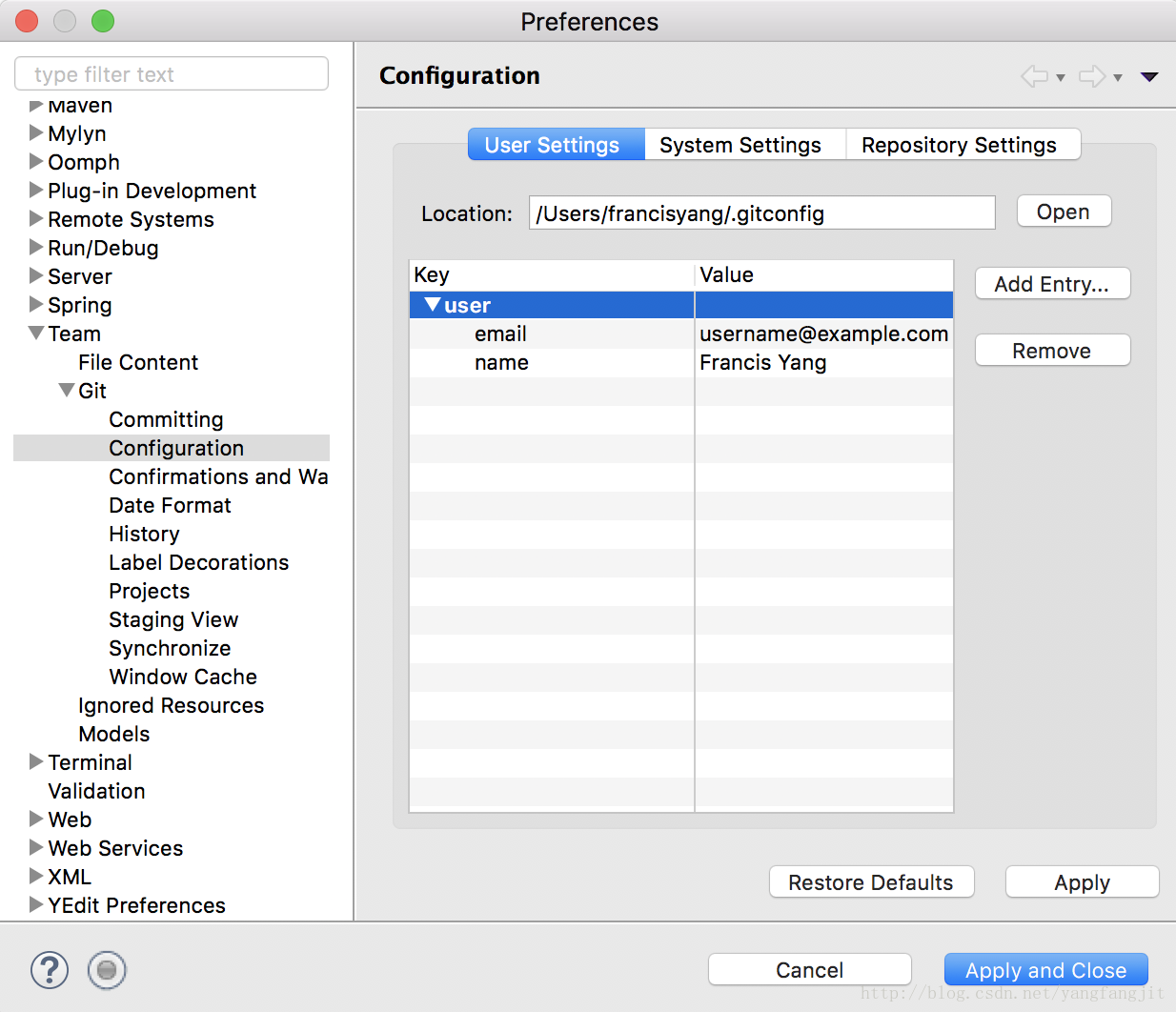Switch to System Settings tab
1176x1012 pixels.
pyautogui.click(x=740, y=145)
